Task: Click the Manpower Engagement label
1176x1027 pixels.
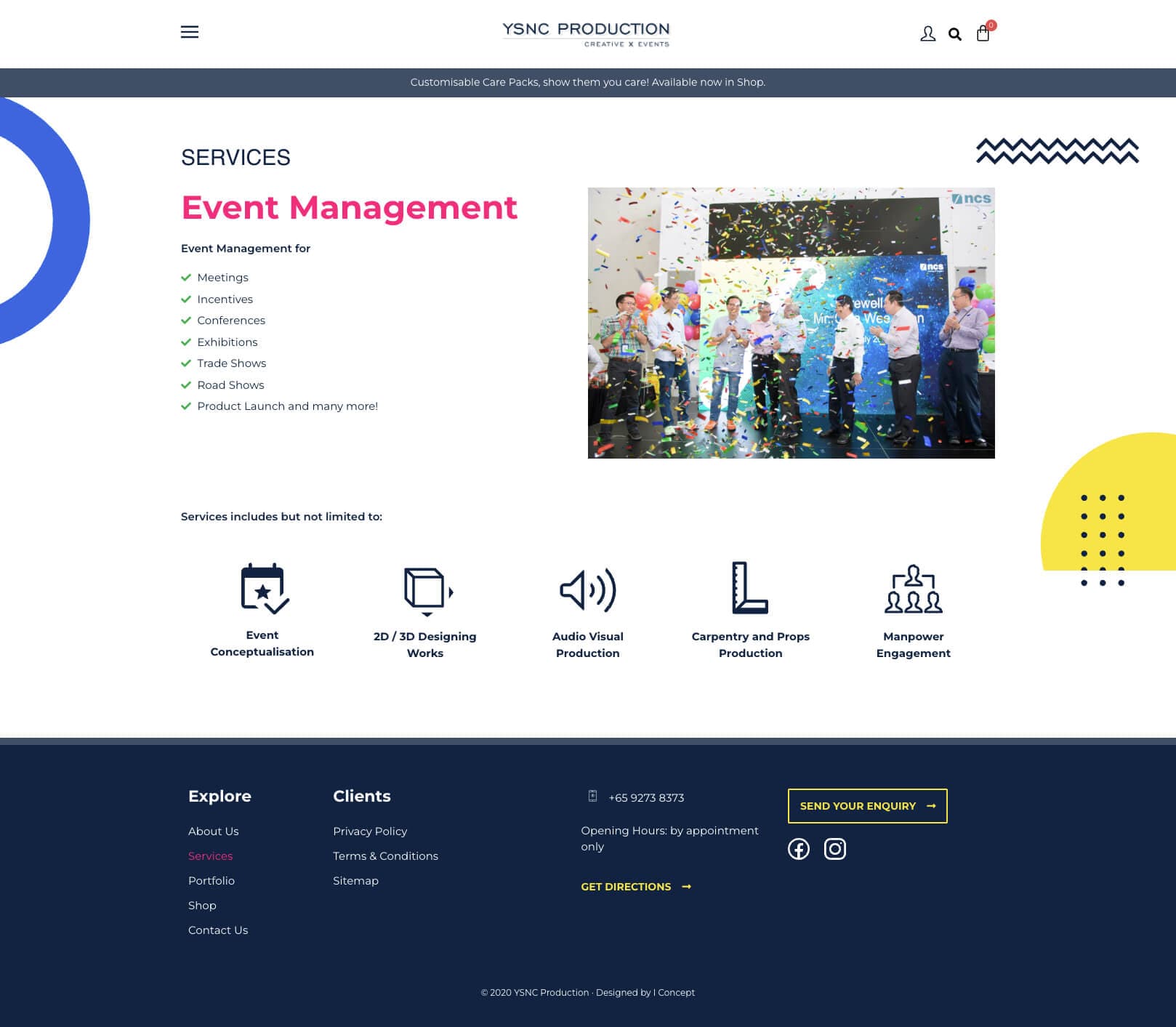Action: [914, 645]
